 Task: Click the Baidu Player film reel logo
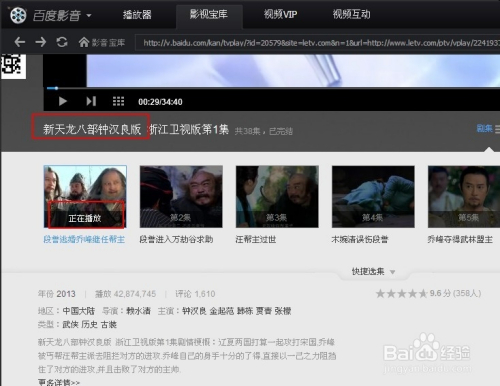coord(18,15)
